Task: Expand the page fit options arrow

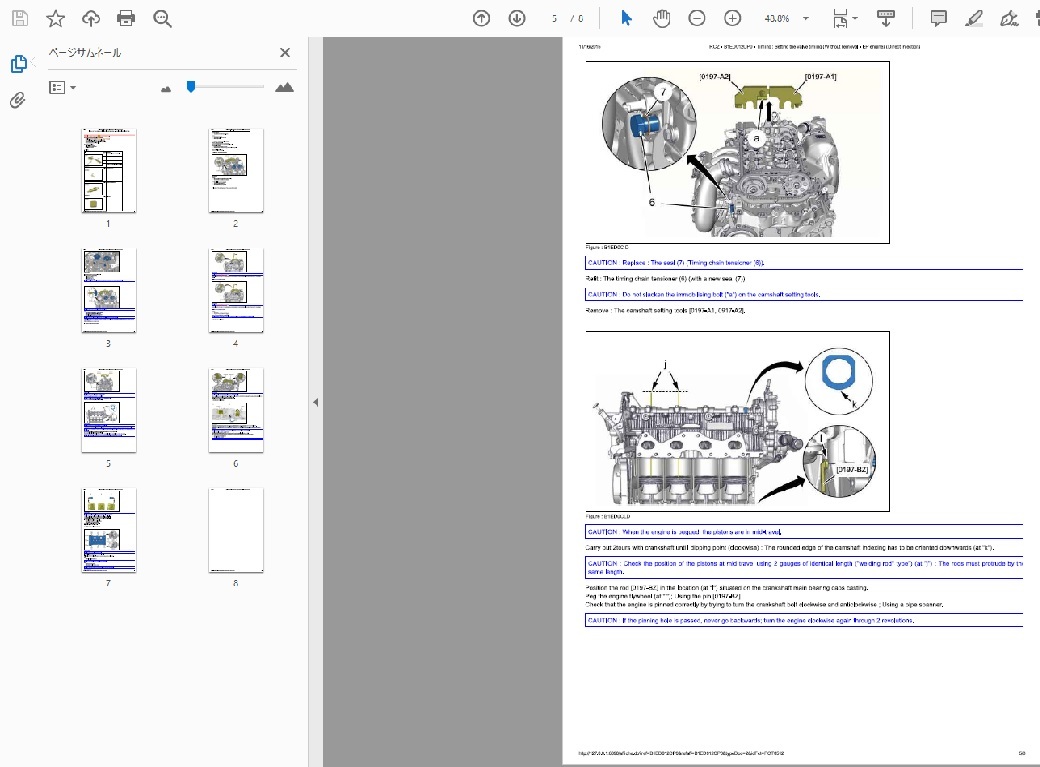Action: [855, 19]
